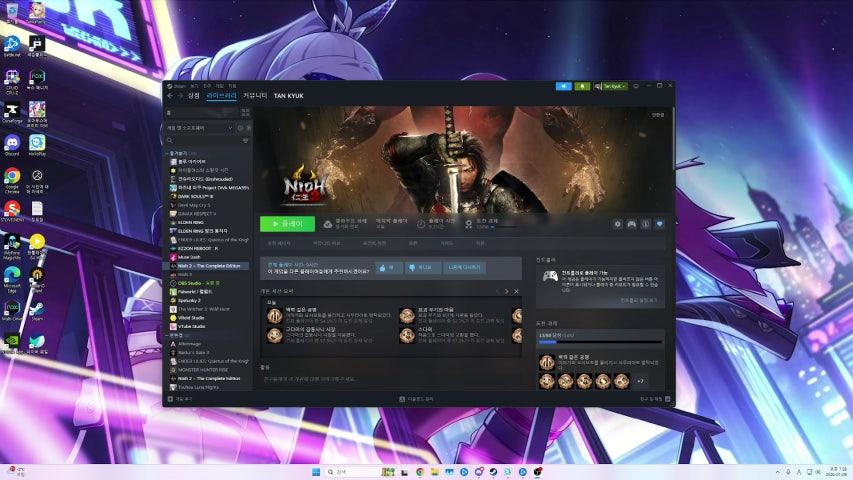This screenshot has width=853, height=480.
Task: Click the Ask me later button
Action: pyautogui.click(x=464, y=268)
